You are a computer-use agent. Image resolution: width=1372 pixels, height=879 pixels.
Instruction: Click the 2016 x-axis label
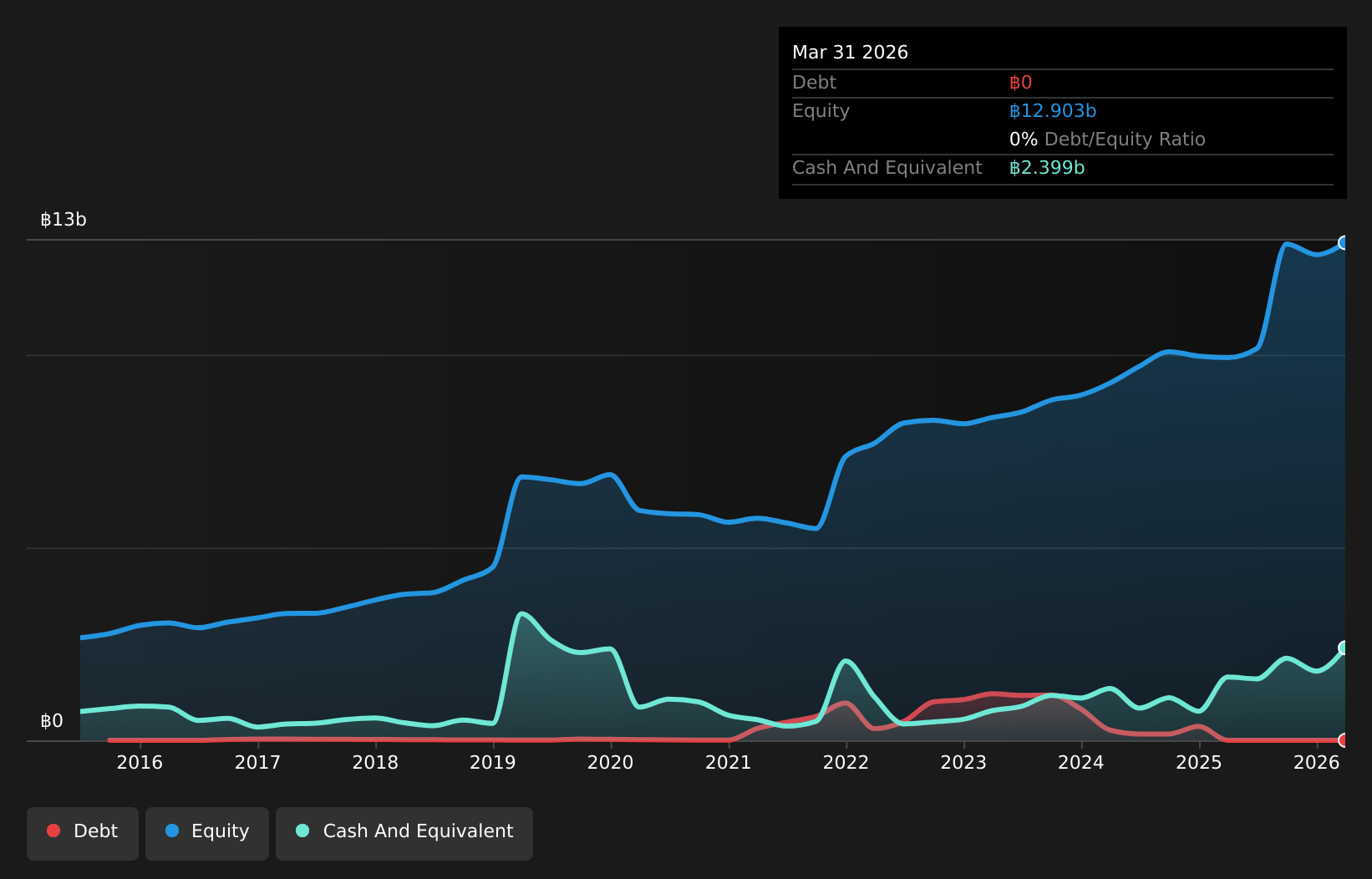pos(140,762)
